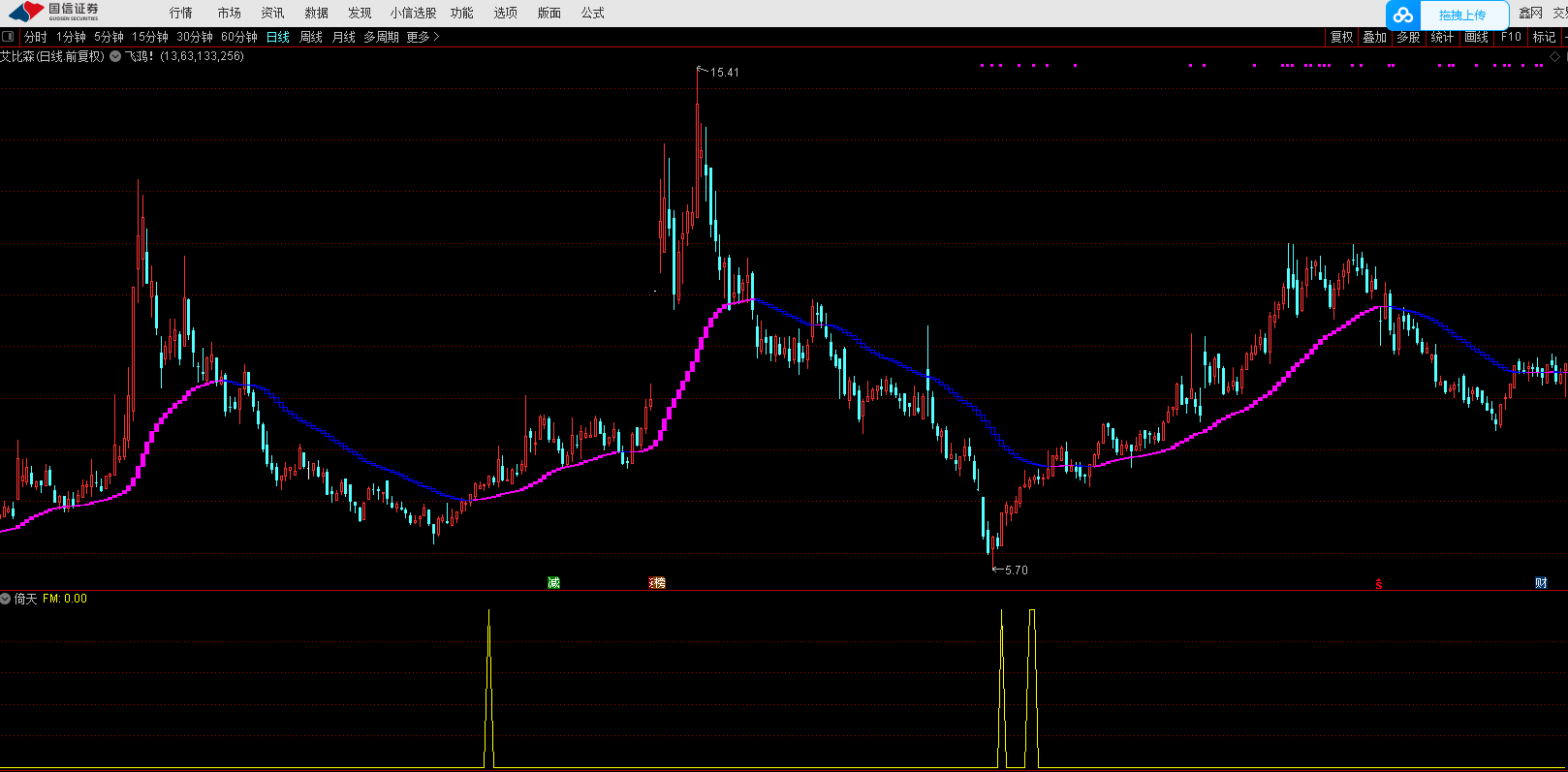Click the 倚天 indicator name

click(x=25, y=599)
